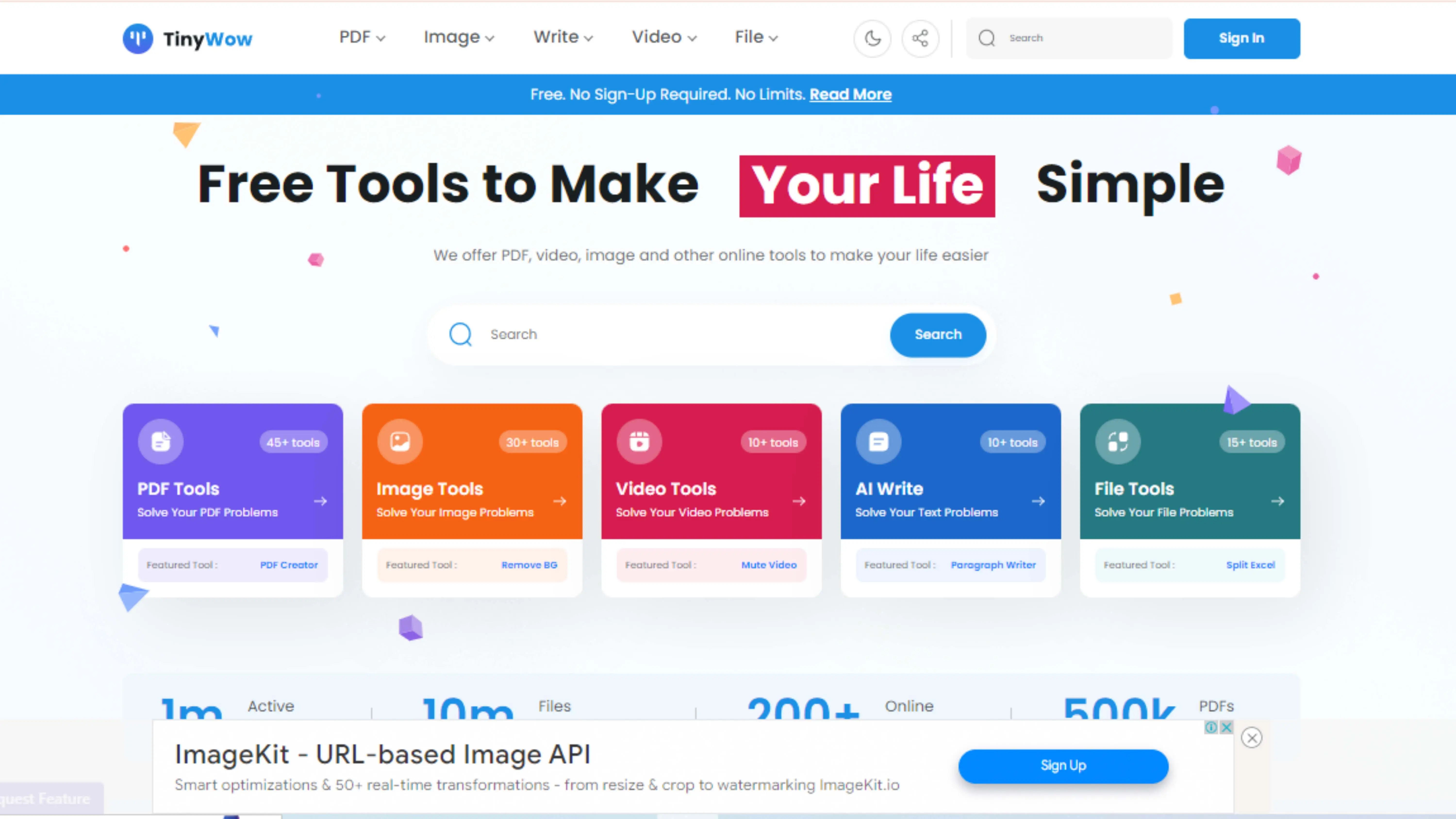Image resolution: width=1456 pixels, height=819 pixels.
Task: Click the main search magnifier icon
Action: tap(461, 334)
